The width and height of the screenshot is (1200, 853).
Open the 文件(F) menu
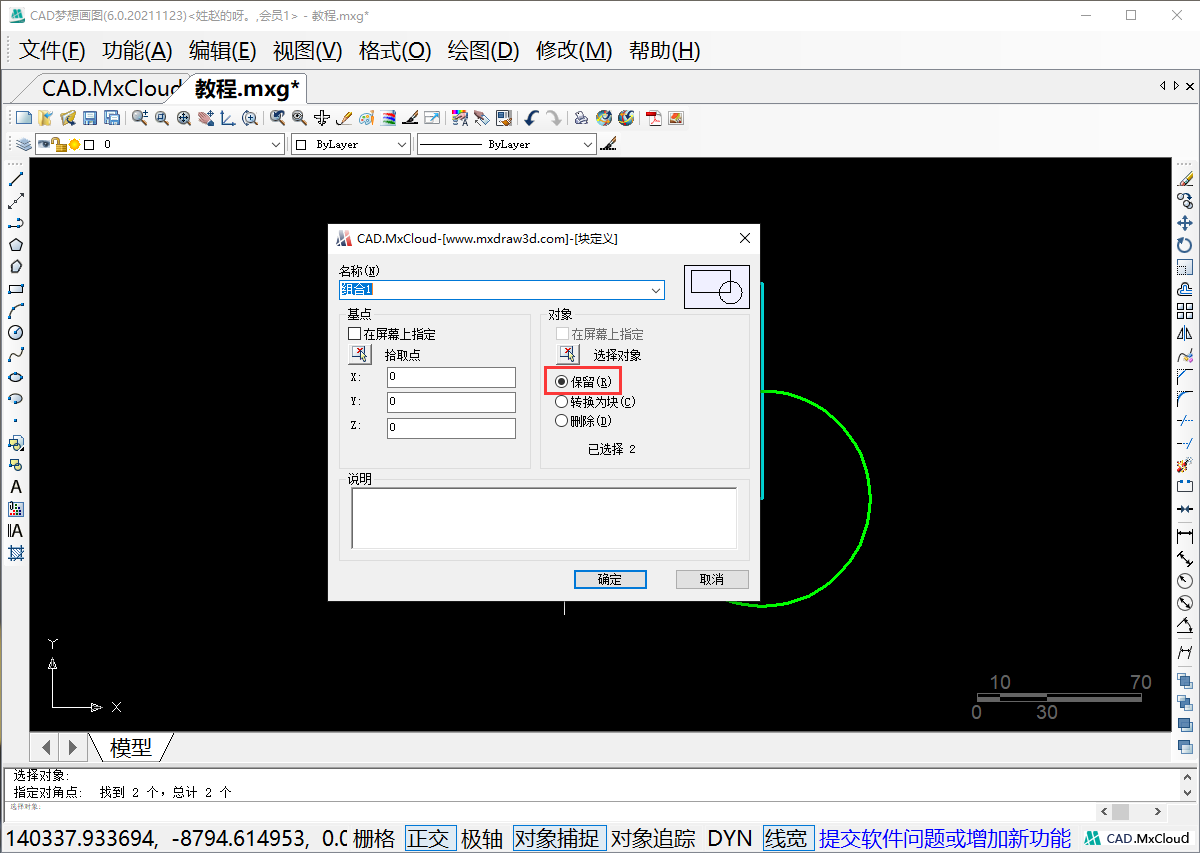click(x=53, y=51)
